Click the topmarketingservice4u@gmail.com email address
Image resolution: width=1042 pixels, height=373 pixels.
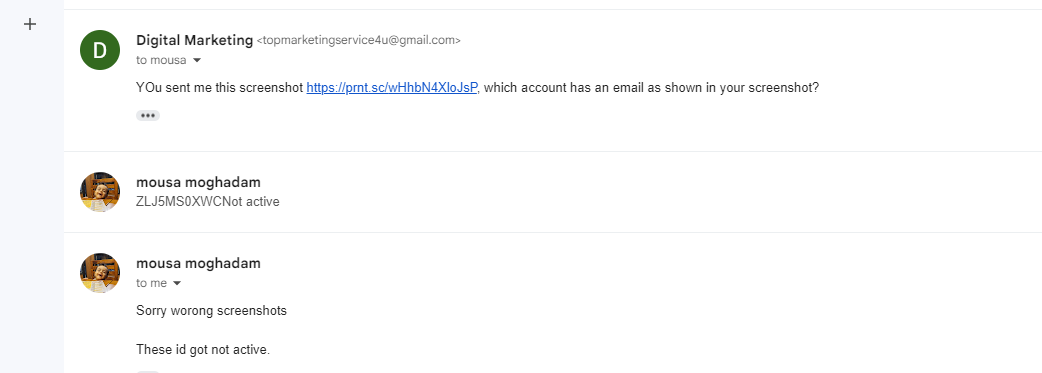358,41
